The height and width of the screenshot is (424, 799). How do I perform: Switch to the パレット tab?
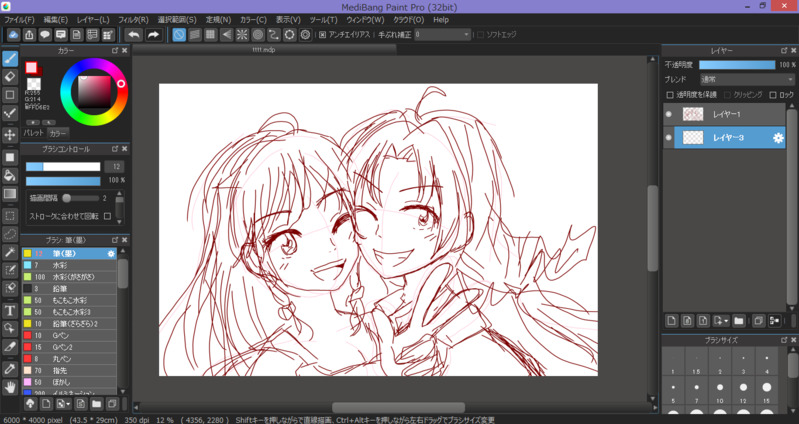(x=33, y=133)
